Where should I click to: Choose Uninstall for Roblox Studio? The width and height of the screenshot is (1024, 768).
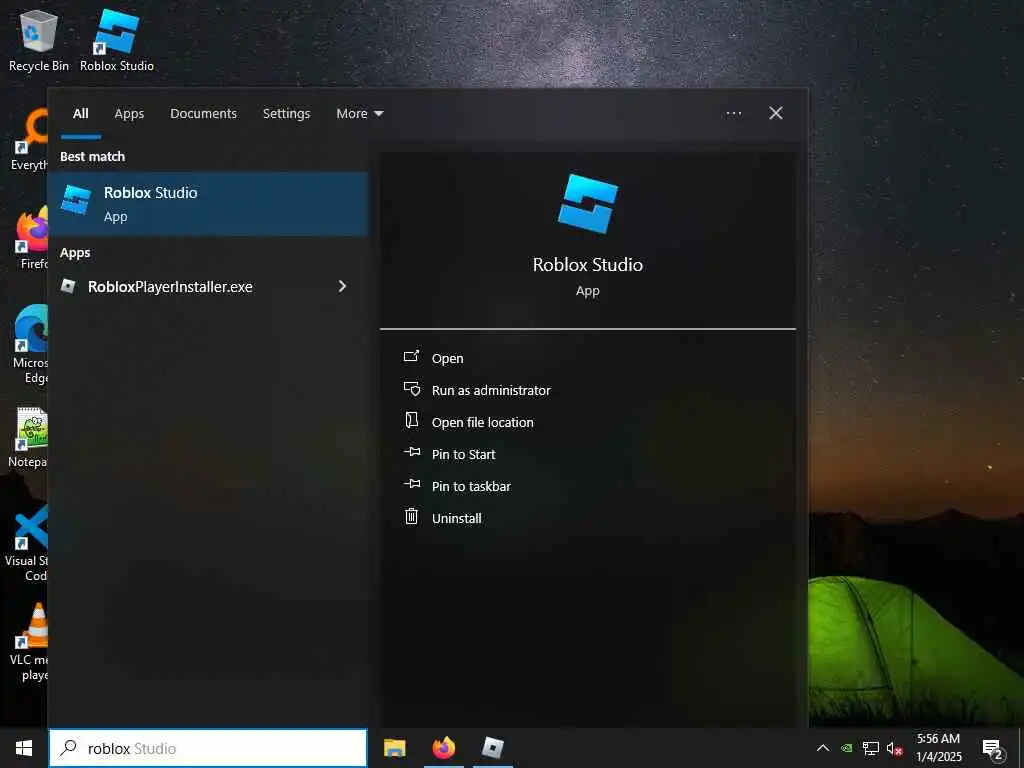click(x=456, y=519)
